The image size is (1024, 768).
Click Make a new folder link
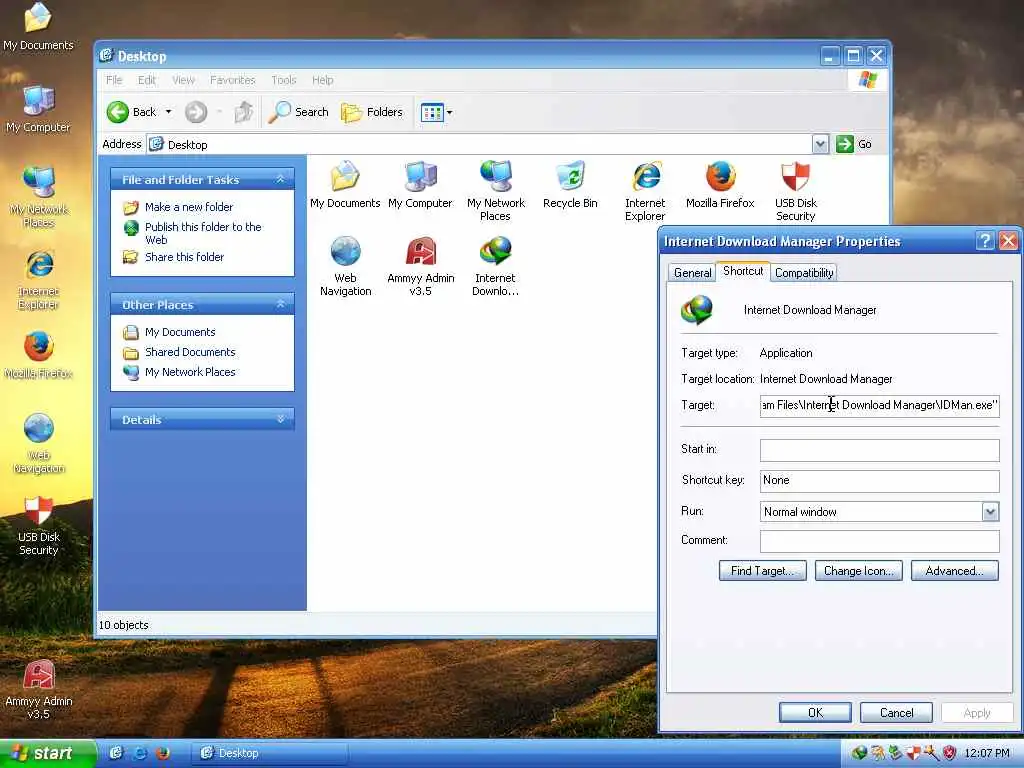pyautogui.click(x=189, y=207)
